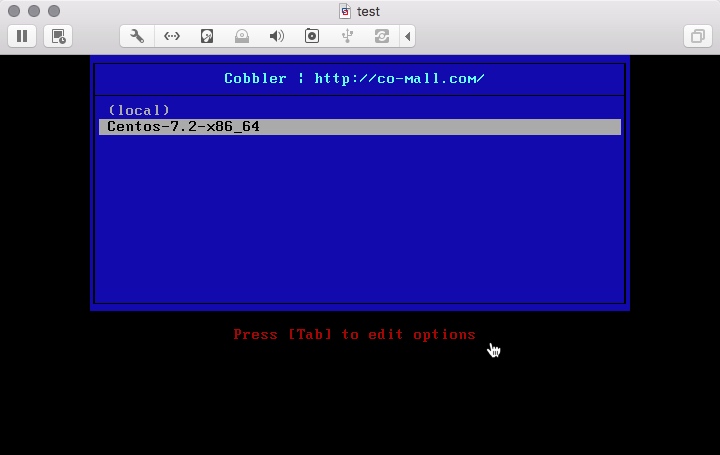Click the Cobbler http://co-mall.com/ title text

(x=354, y=79)
